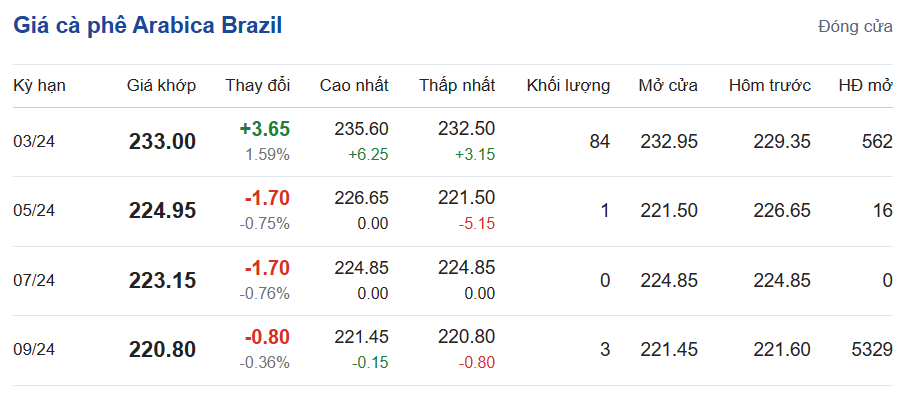The width and height of the screenshot is (919, 409).
Task: Select the Giá khớp column header
Action: point(161,85)
